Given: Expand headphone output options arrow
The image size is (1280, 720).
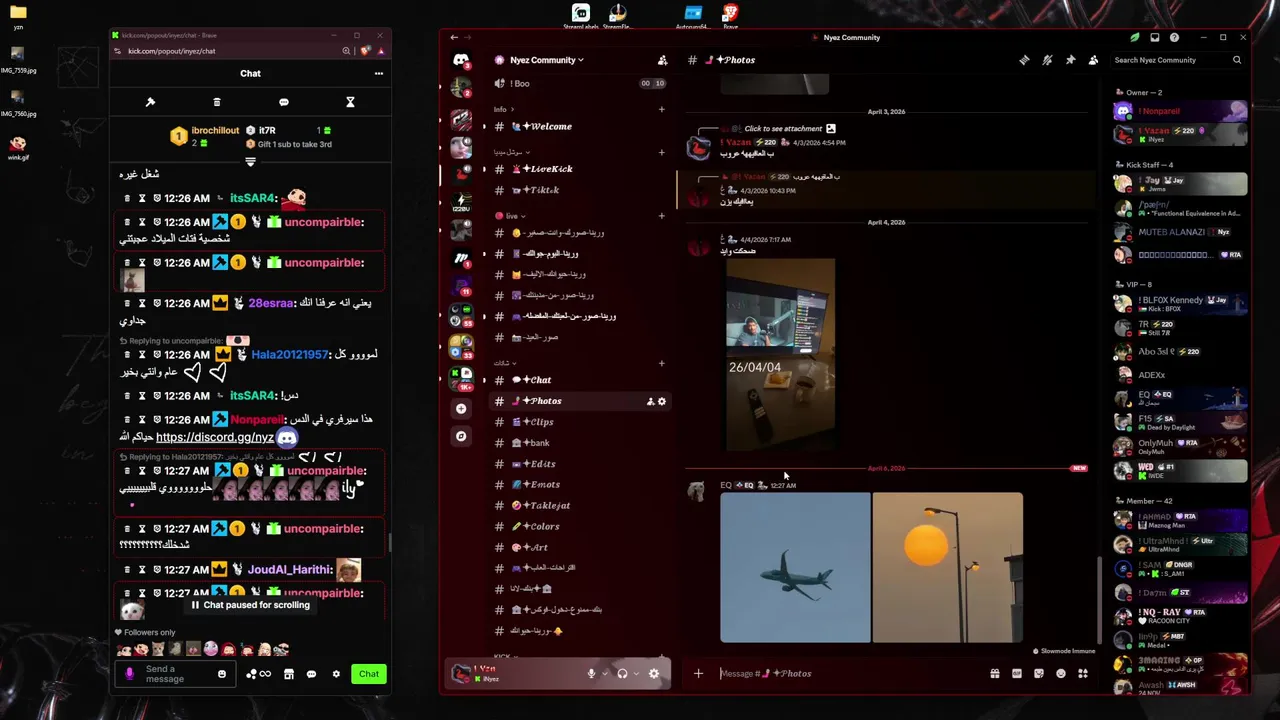Looking at the screenshot, I should [x=636, y=673].
